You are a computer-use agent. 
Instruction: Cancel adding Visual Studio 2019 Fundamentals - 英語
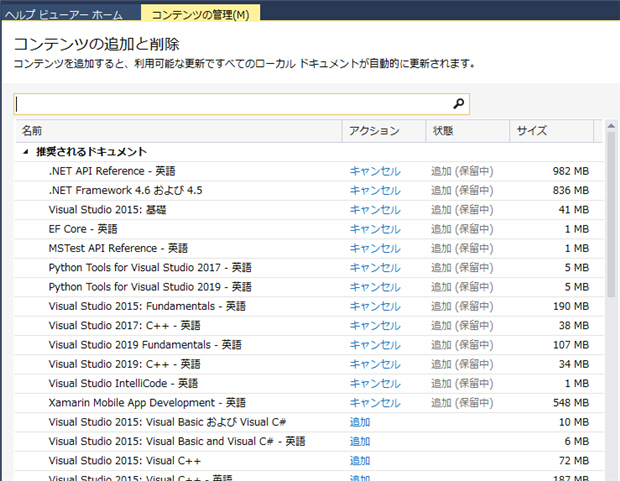click(375, 345)
